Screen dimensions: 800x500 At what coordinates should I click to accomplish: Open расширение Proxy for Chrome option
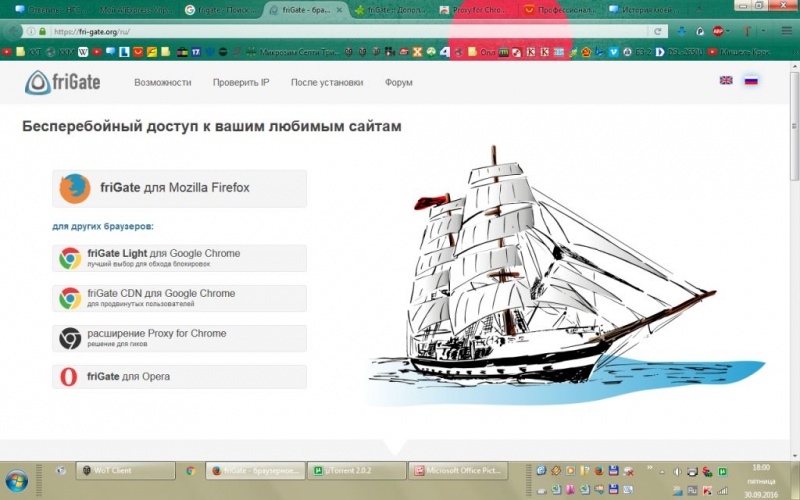[180, 338]
